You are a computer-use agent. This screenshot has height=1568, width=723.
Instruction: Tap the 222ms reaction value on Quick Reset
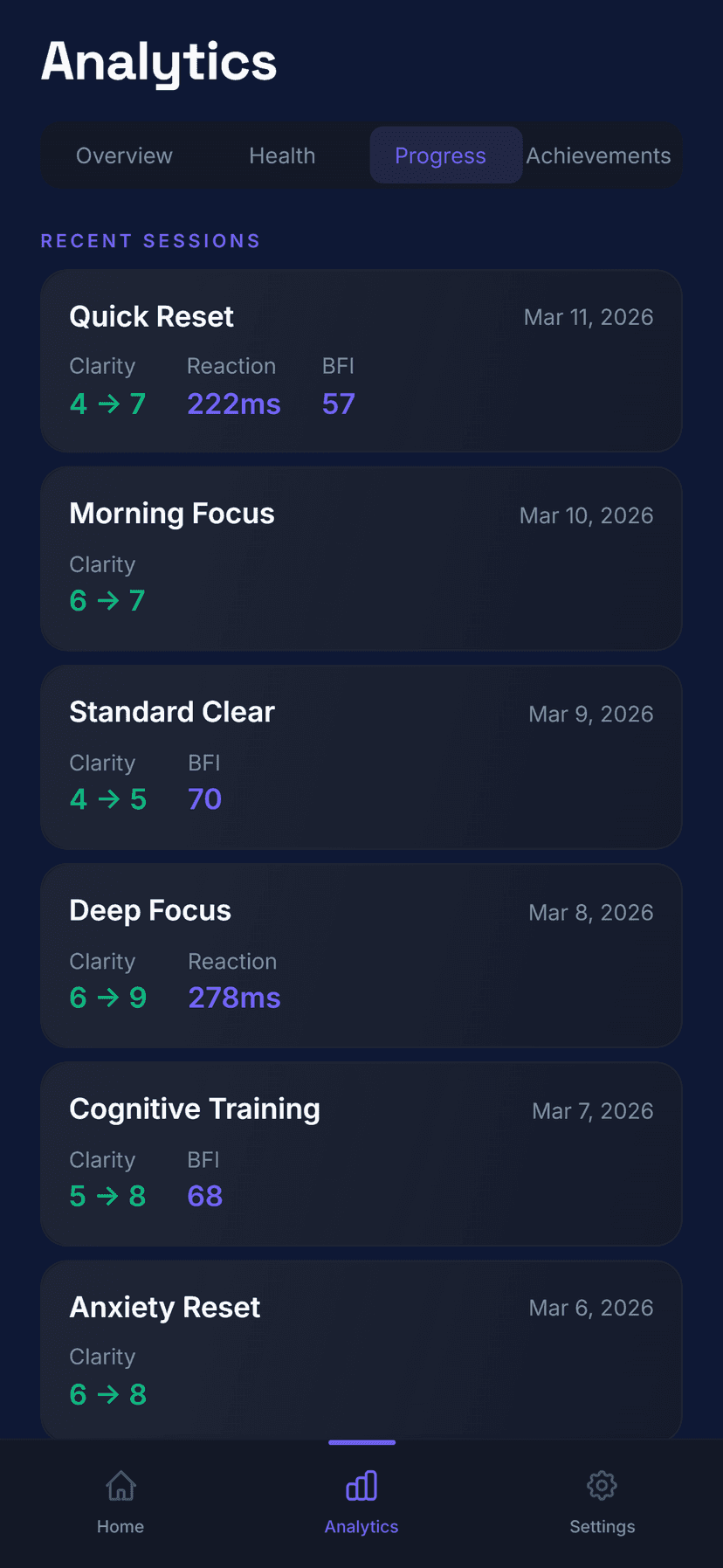coord(233,404)
